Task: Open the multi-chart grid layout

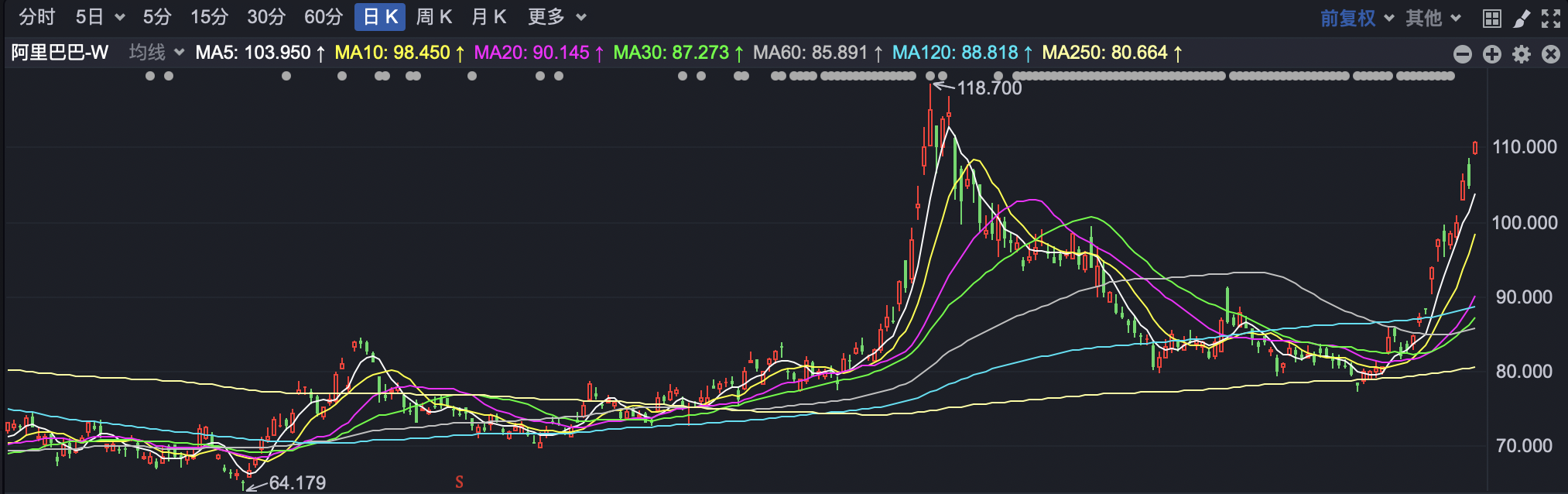Action: (x=1492, y=18)
